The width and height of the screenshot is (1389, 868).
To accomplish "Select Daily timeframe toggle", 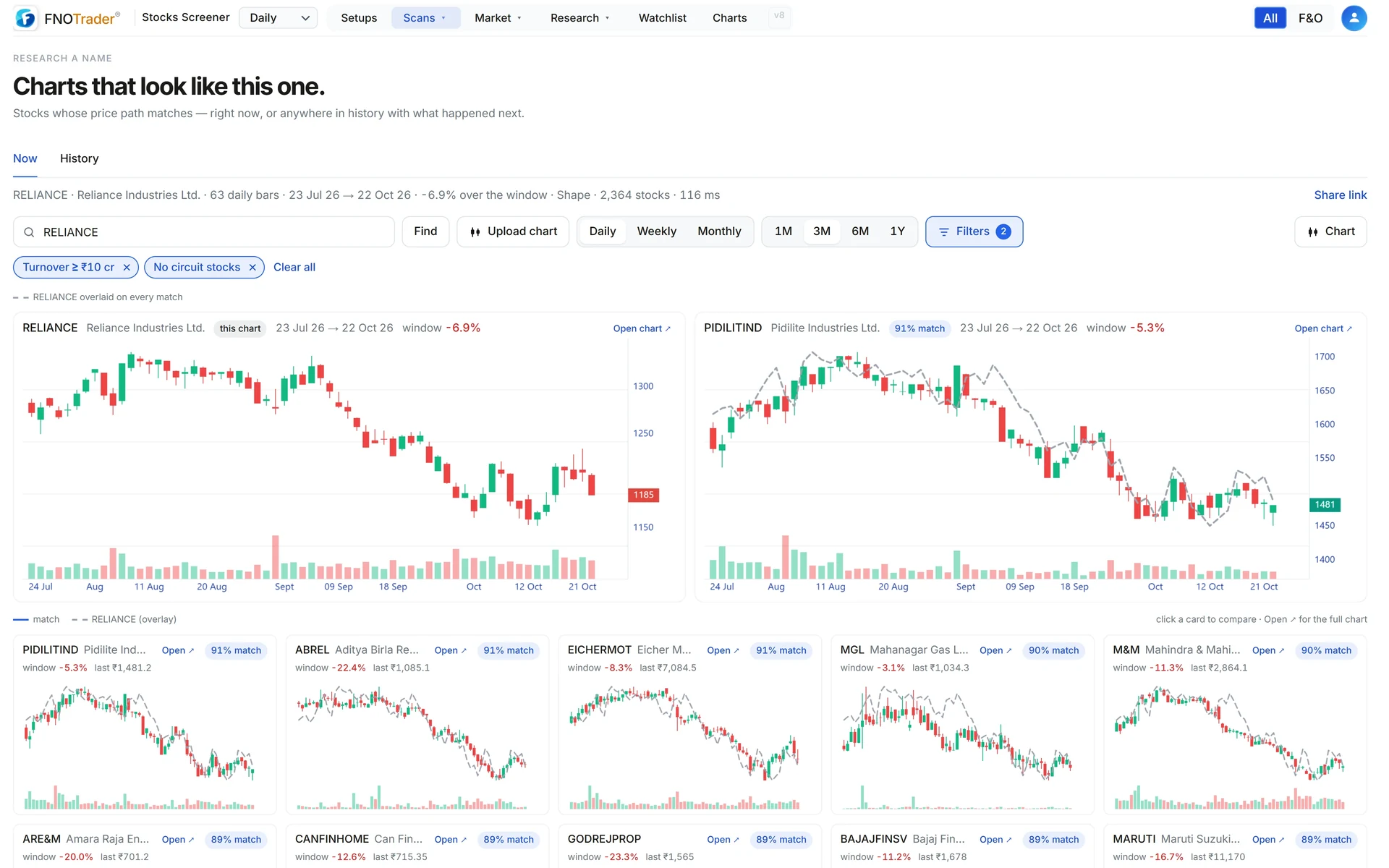I will pyautogui.click(x=602, y=231).
